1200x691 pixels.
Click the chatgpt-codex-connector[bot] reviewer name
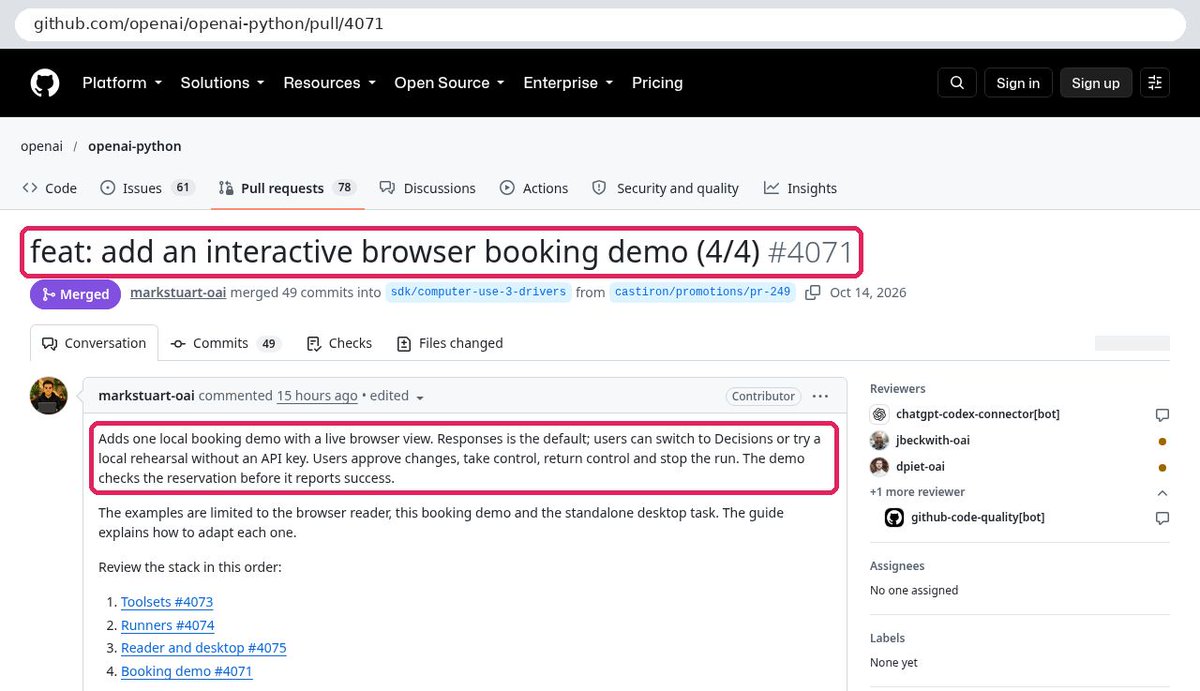pyautogui.click(x=978, y=414)
